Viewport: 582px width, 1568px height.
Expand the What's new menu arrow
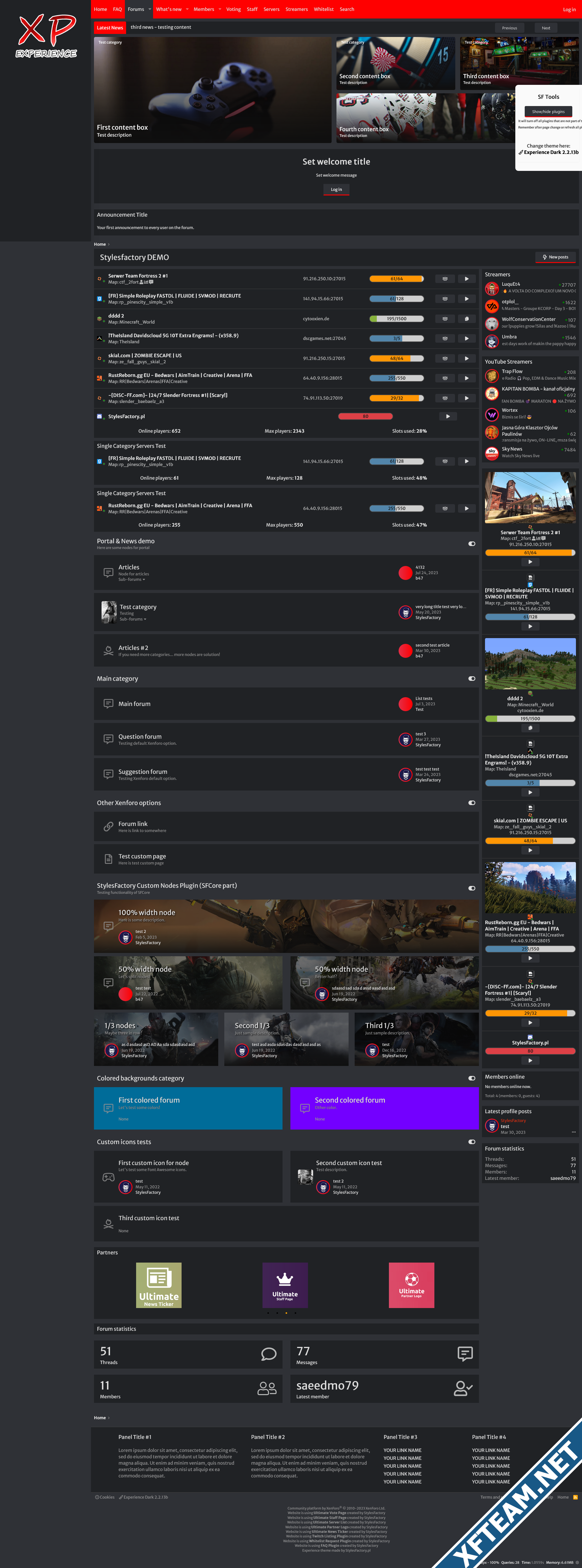187,9
